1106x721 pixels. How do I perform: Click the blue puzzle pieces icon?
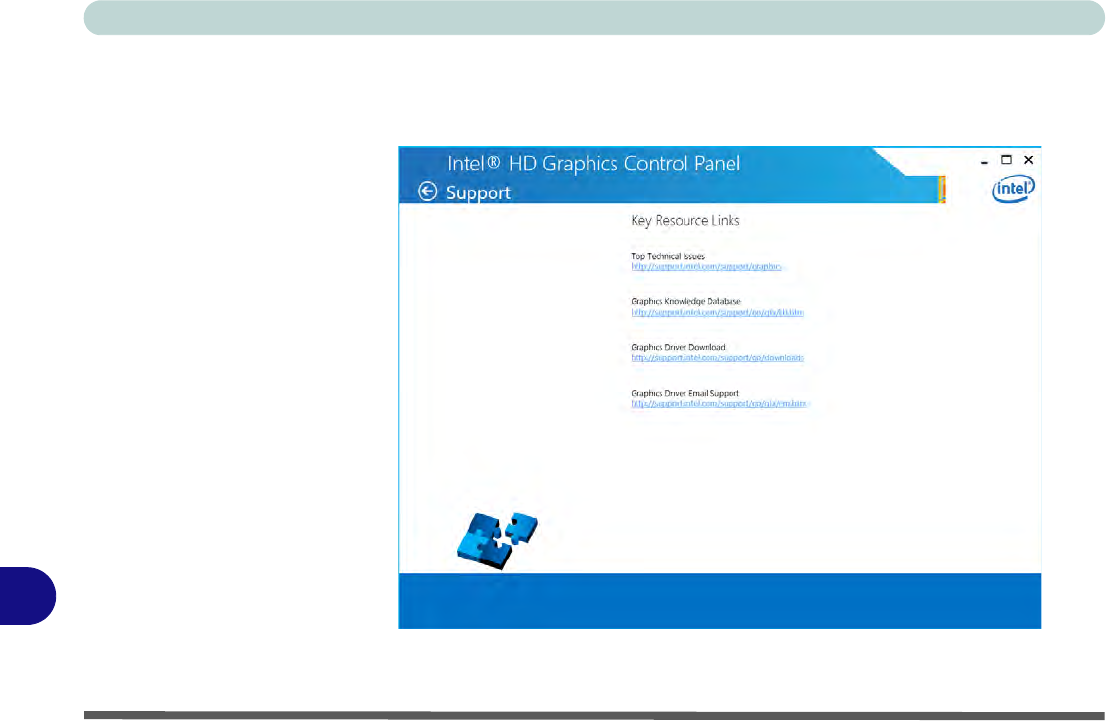pyautogui.click(x=497, y=540)
